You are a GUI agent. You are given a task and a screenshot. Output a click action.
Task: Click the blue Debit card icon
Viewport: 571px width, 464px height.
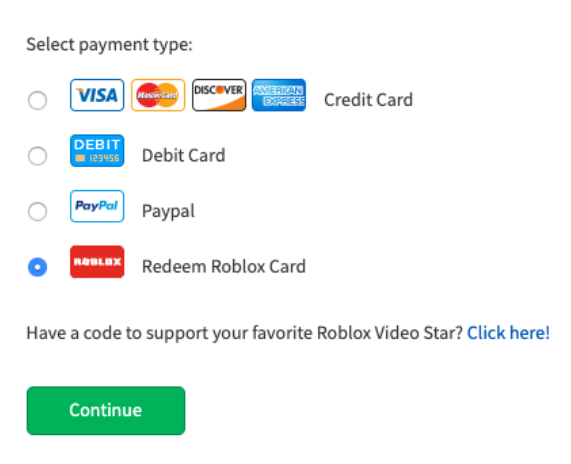(x=97, y=150)
